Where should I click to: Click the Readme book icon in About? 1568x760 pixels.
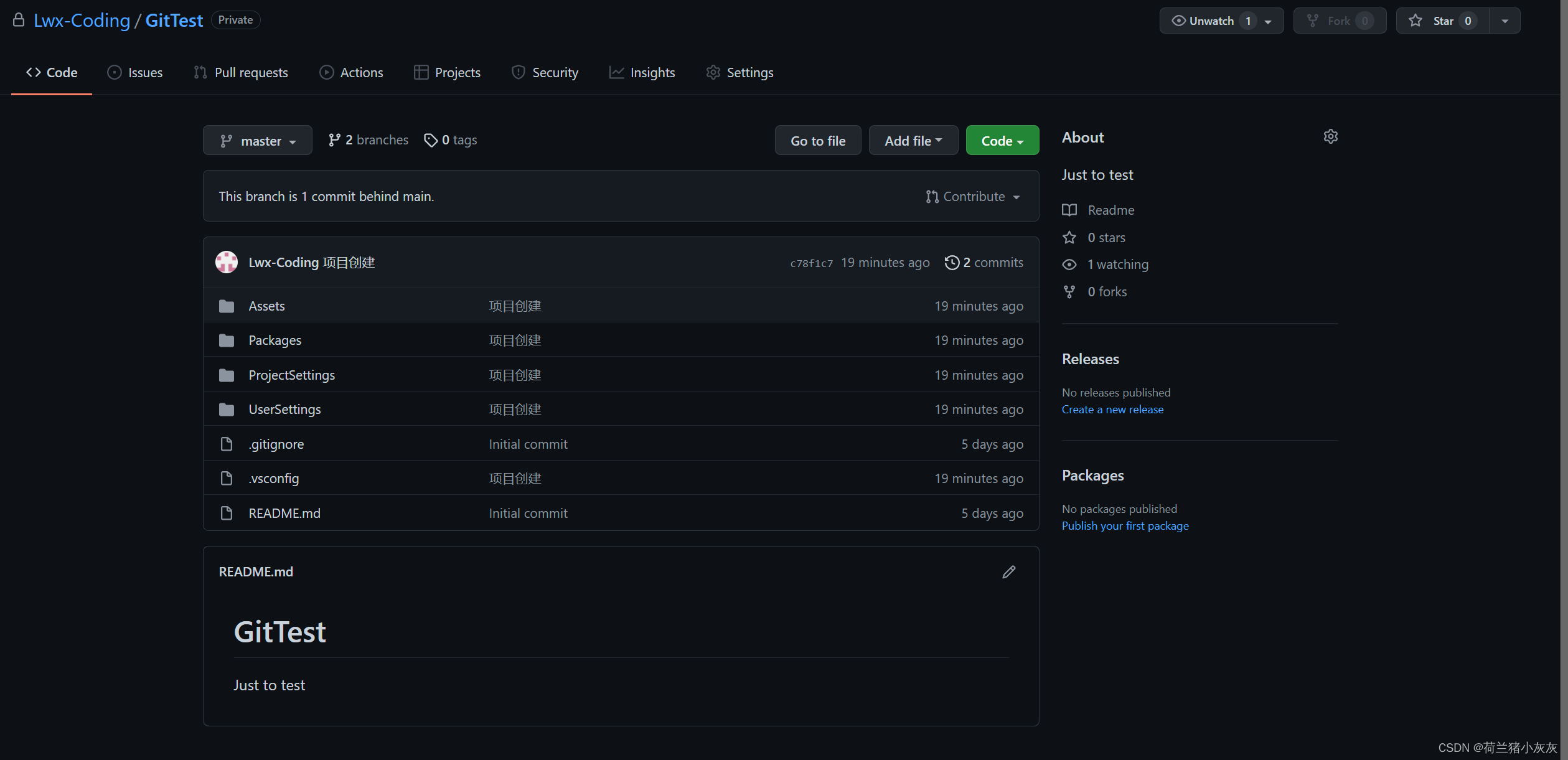(x=1069, y=210)
